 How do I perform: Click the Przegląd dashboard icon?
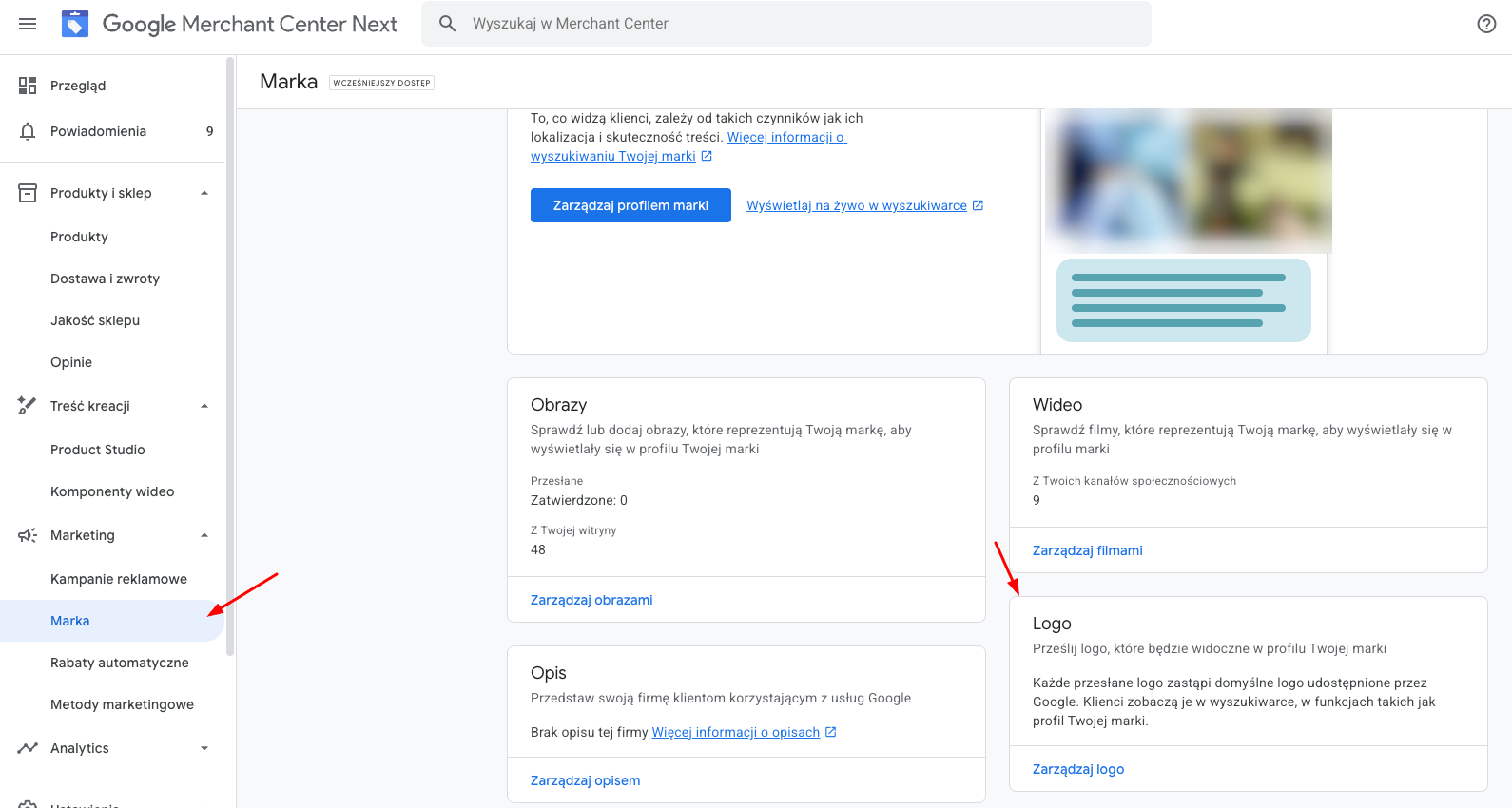(x=28, y=86)
